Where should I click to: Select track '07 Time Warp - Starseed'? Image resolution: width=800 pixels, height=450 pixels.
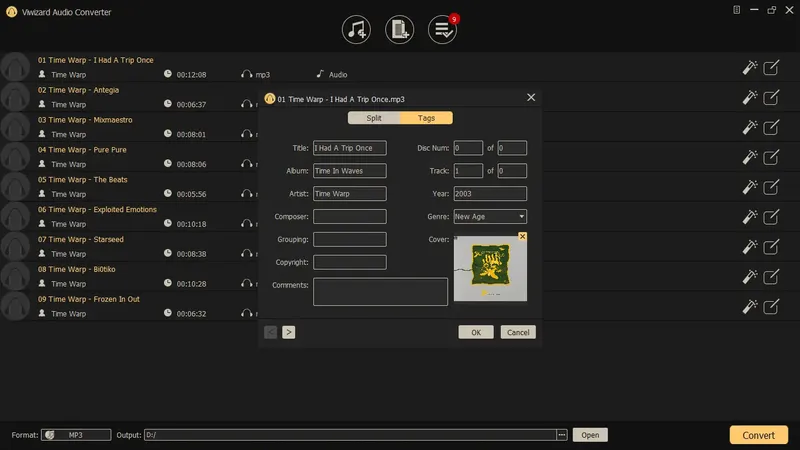(80, 239)
